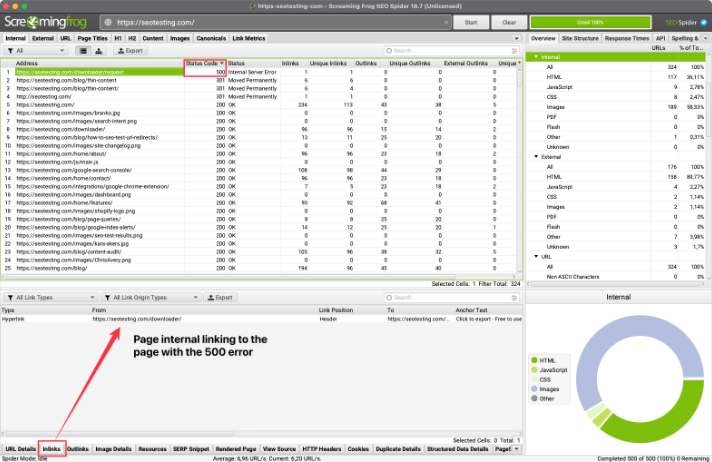Click the Unique Inlinks column header
Viewport: 712px width, 462px height.
tap(328, 63)
